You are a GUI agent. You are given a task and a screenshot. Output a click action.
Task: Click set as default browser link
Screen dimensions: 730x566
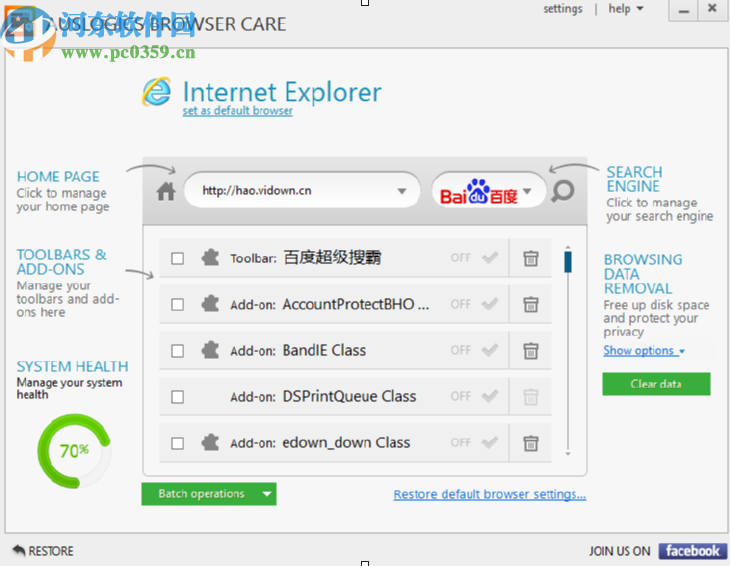(237, 111)
